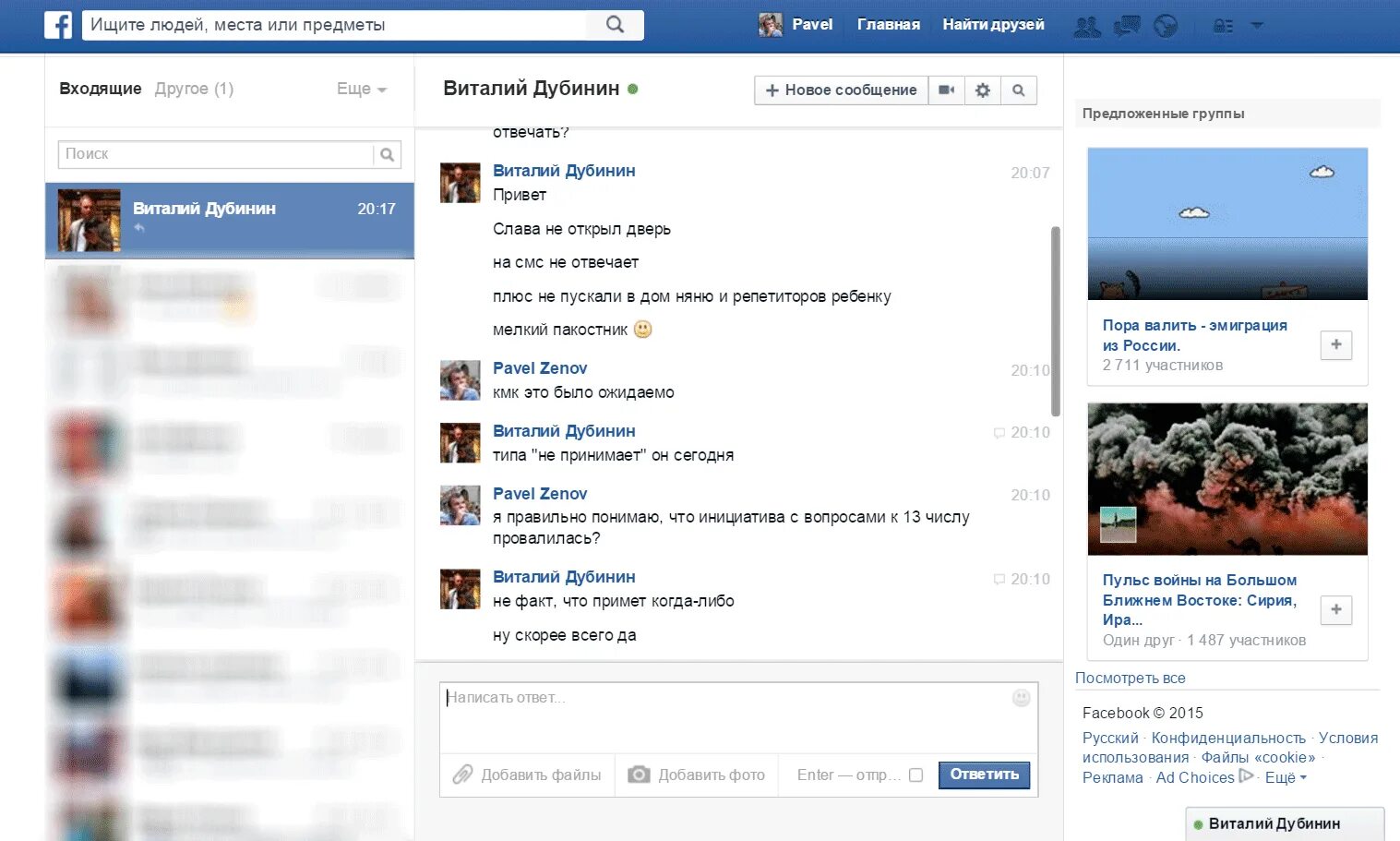Open 'Пора валить - эмиграция из России' group
The height and width of the screenshot is (841, 1400).
[x=1194, y=335]
